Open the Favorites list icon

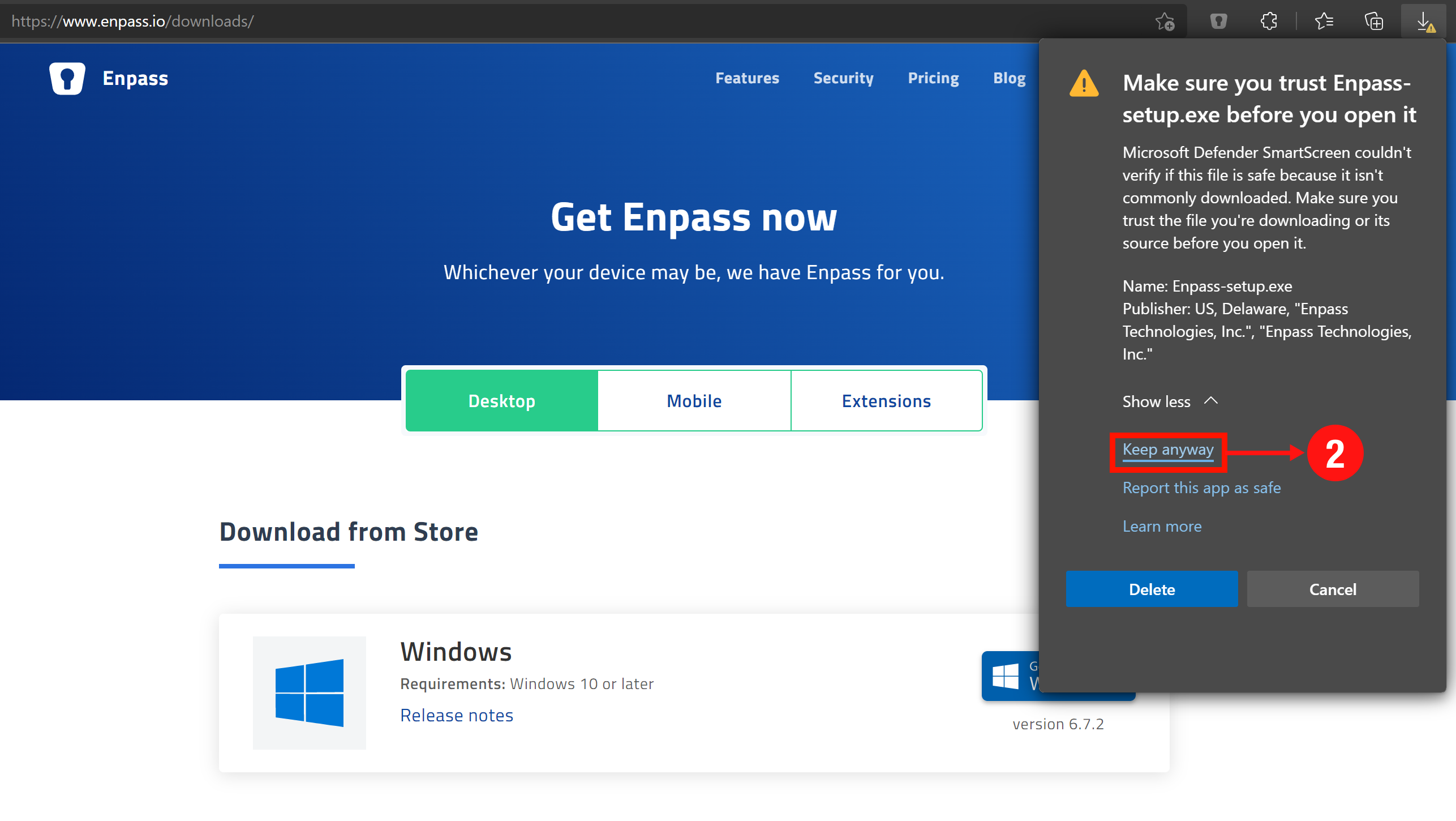point(1324,22)
